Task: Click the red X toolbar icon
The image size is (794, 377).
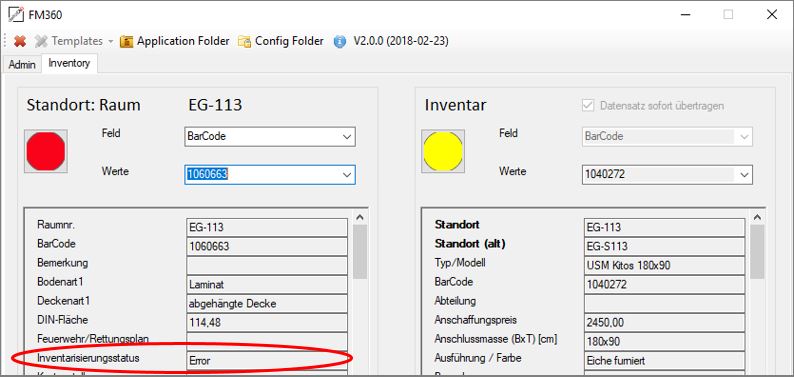Action: pyautogui.click(x=20, y=41)
